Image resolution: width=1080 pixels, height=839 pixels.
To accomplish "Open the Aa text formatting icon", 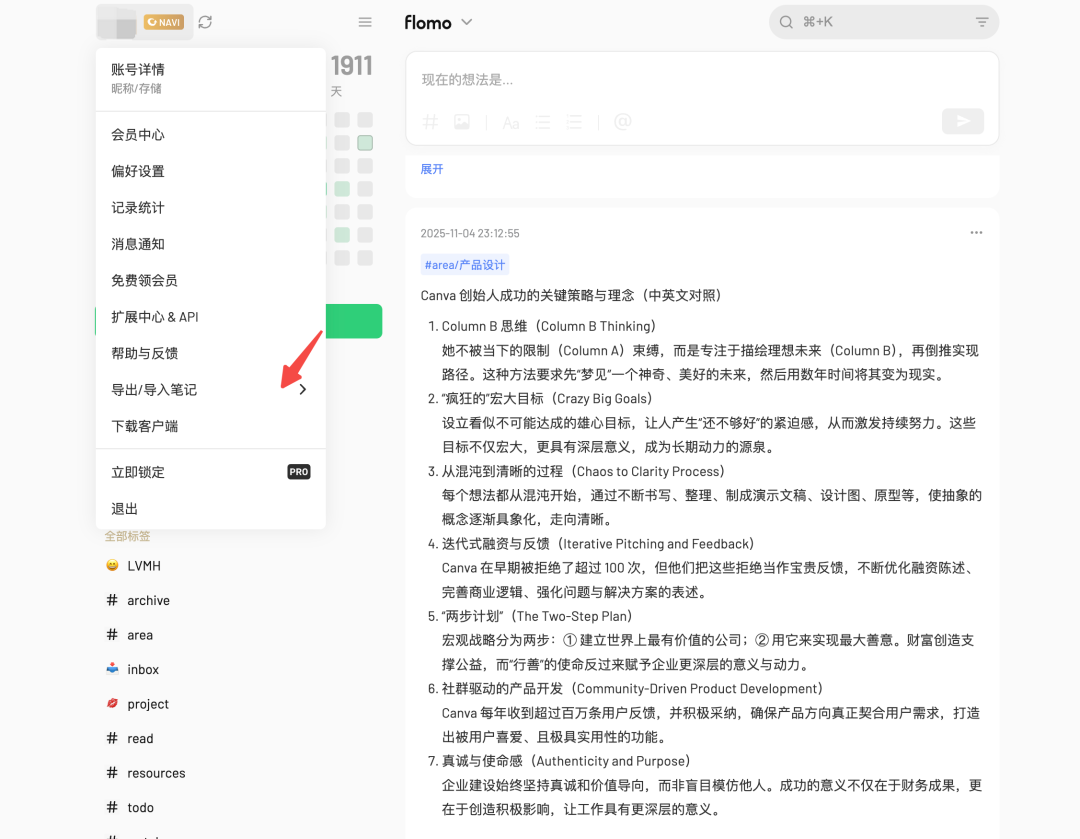I will point(510,123).
